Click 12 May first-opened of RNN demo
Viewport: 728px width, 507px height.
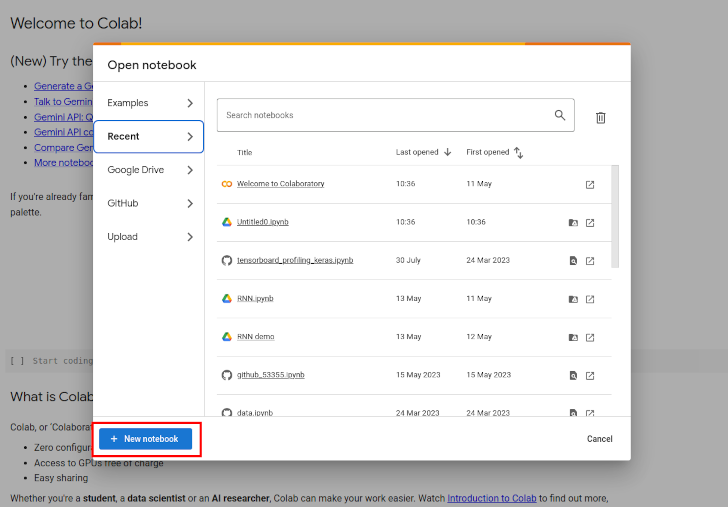(479, 337)
